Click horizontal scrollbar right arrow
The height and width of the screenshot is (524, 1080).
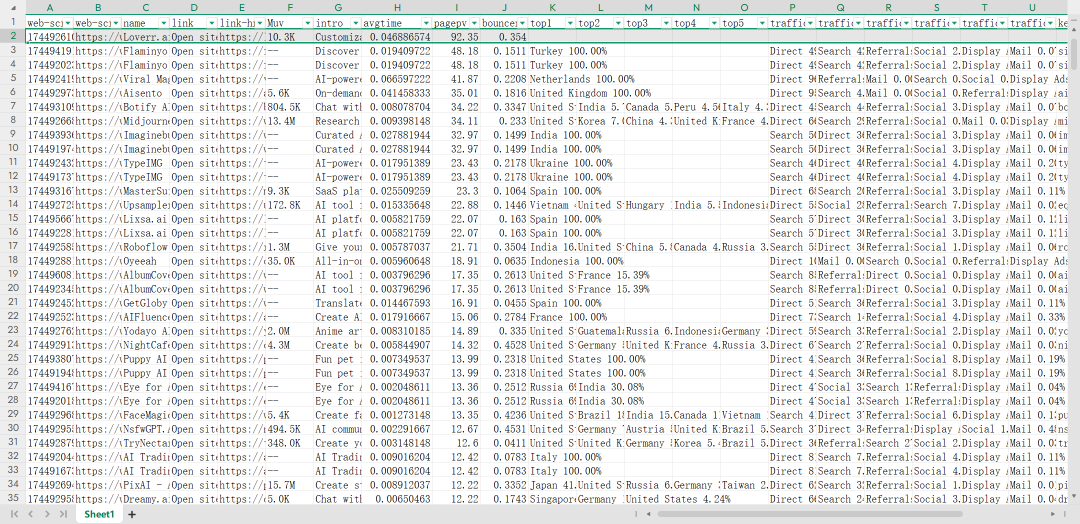pos(1053,514)
